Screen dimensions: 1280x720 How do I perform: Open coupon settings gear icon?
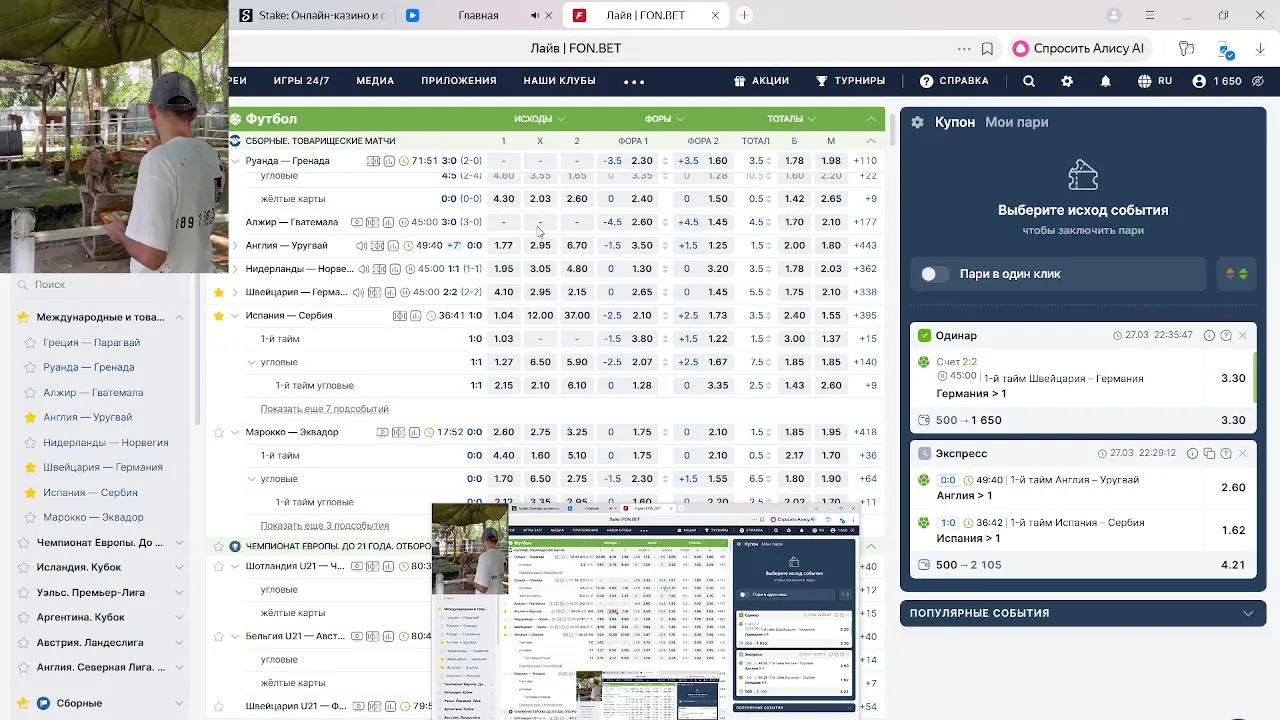pos(918,122)
